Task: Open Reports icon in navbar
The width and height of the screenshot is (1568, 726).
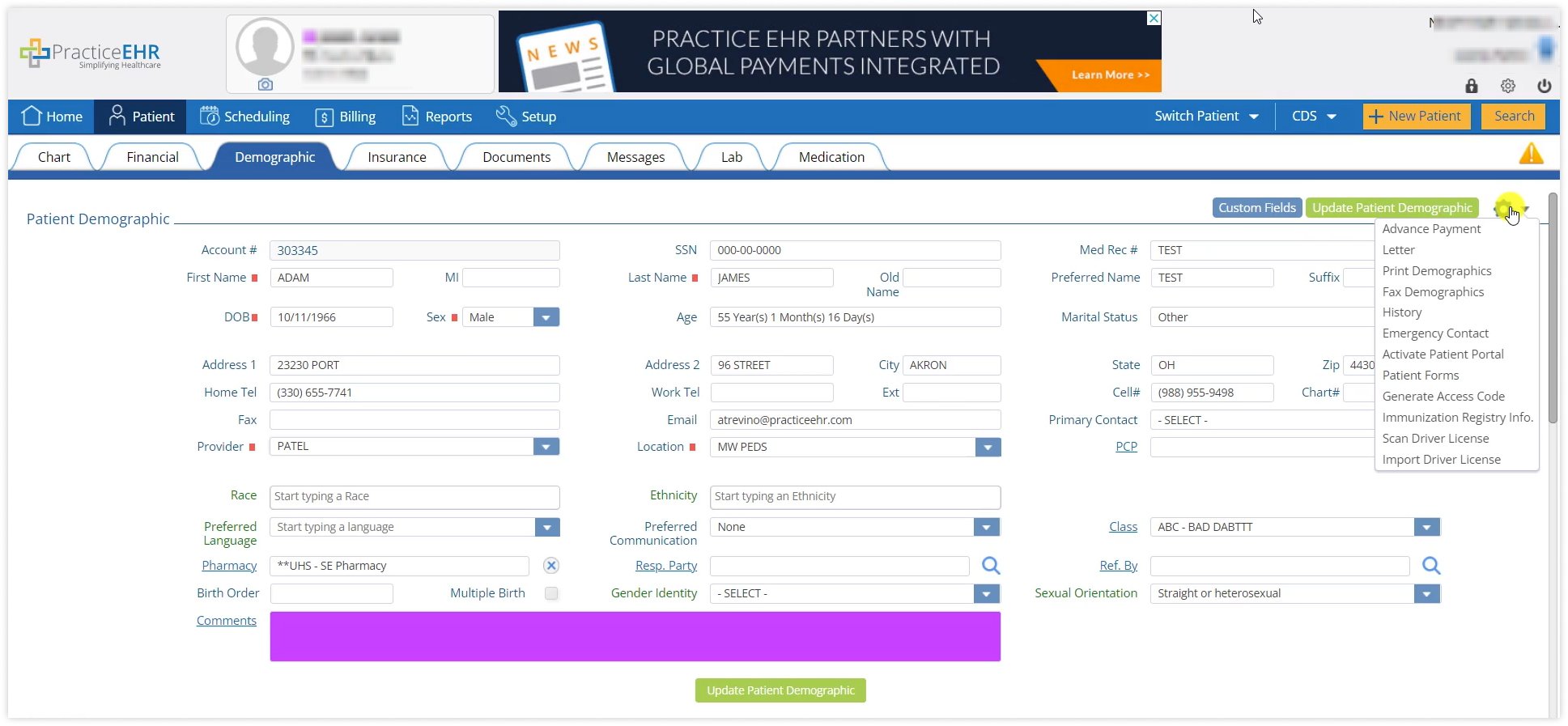Action: (410, 116)
